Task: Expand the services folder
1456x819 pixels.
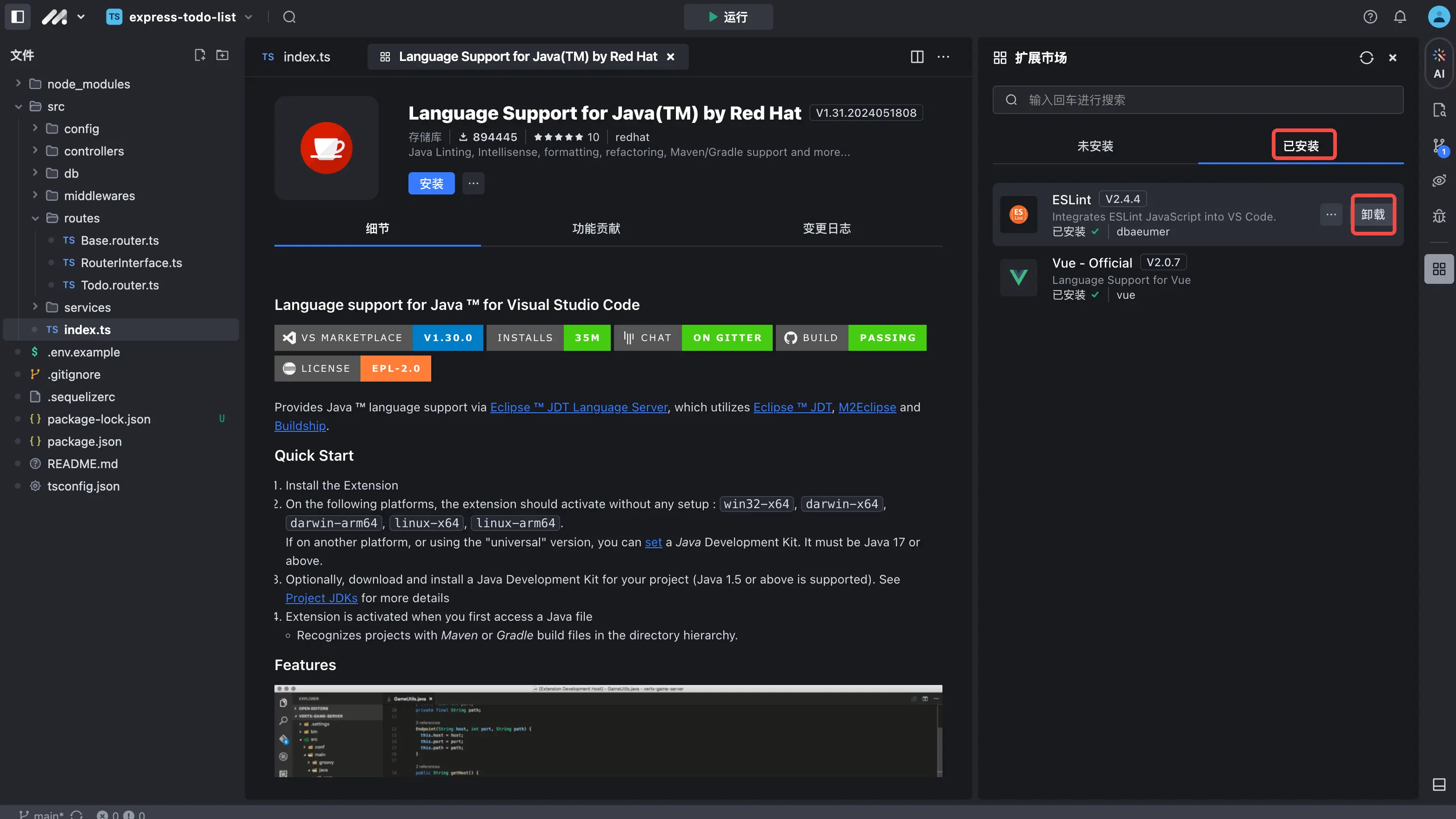Action: point(35,307)
